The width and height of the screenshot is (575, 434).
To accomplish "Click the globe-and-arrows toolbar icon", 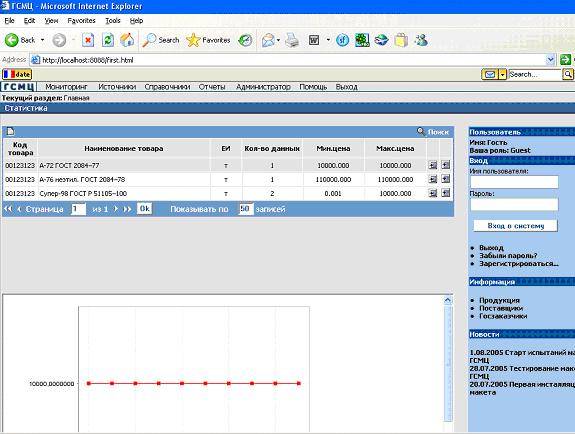I will [x=381, y=40].
